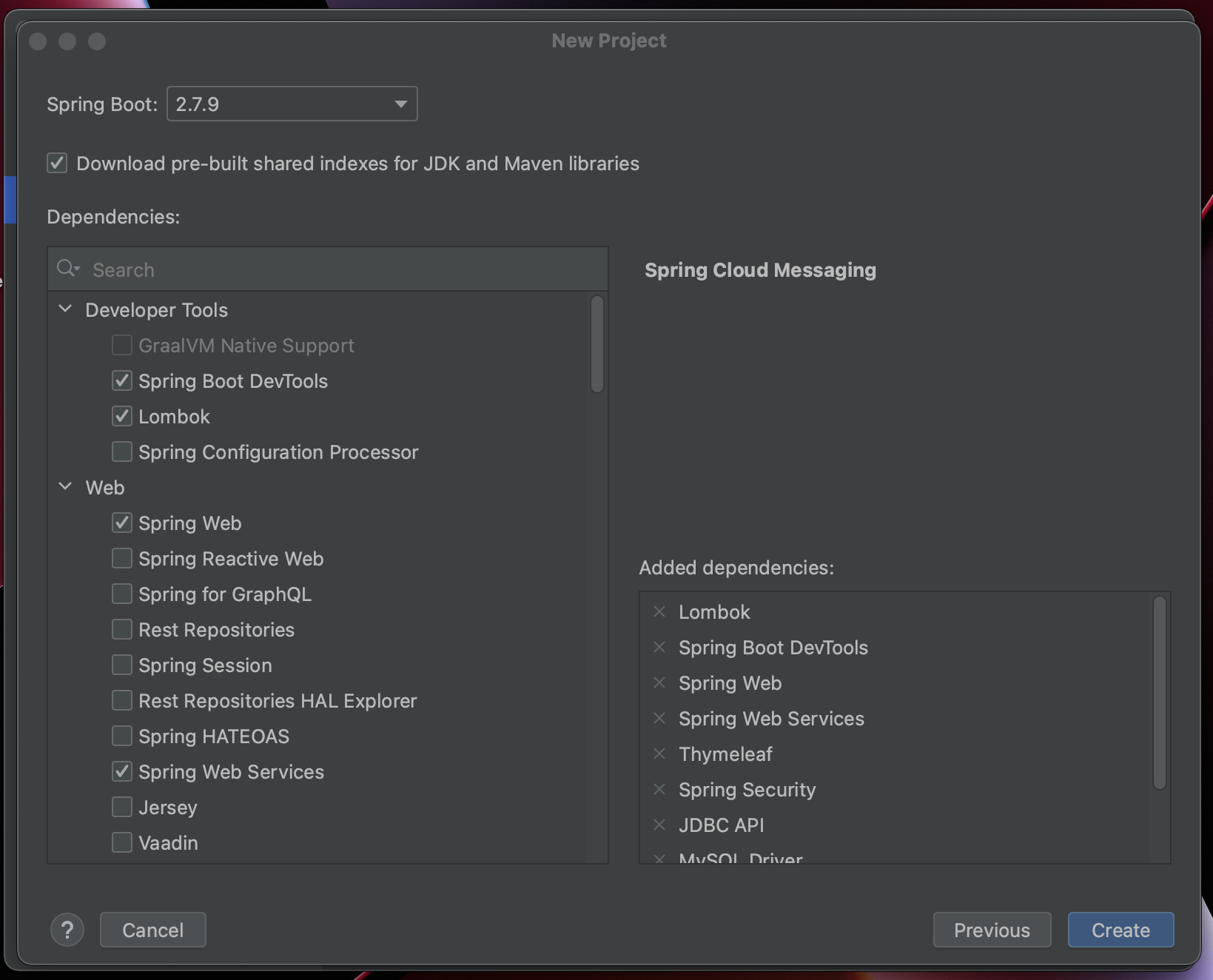
Task: Remove Thymeleaf from added dependencies
Action: (659, 754)
